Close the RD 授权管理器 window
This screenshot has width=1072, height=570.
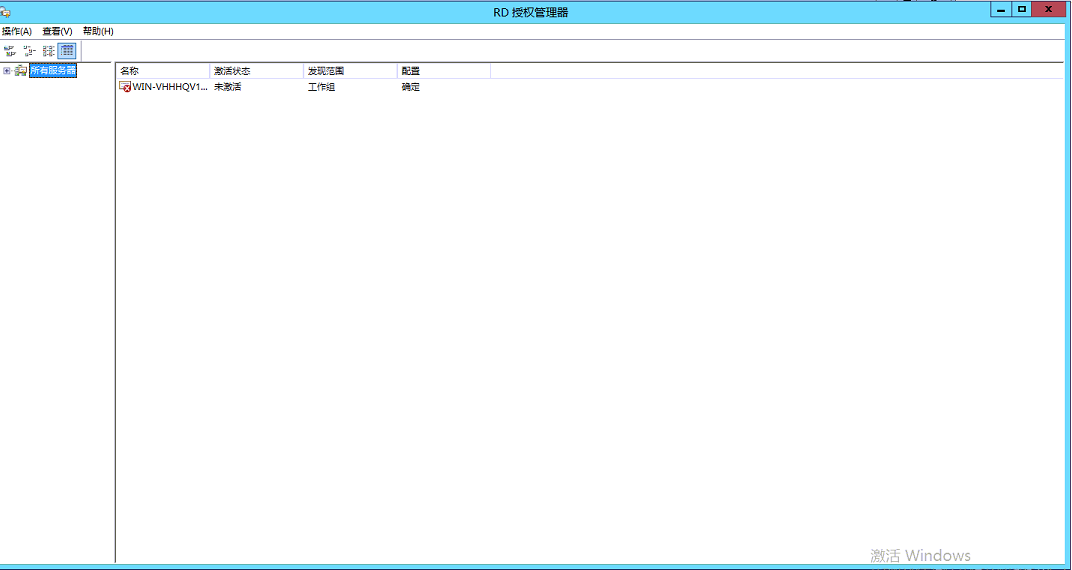tap(1049, 10)
